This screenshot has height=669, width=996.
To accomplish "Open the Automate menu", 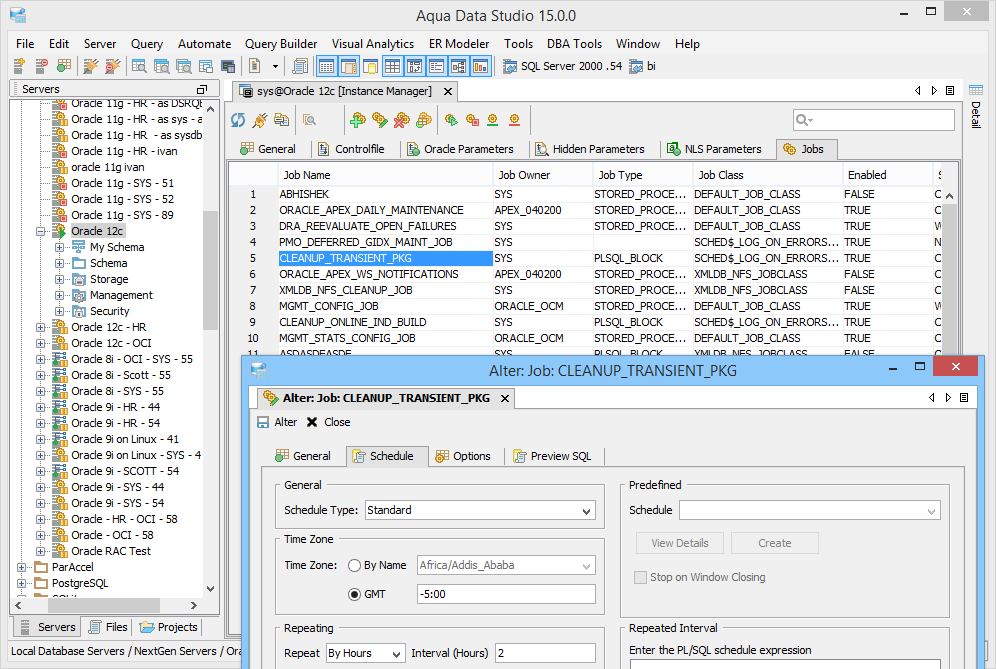I will [x=205, y=44].
